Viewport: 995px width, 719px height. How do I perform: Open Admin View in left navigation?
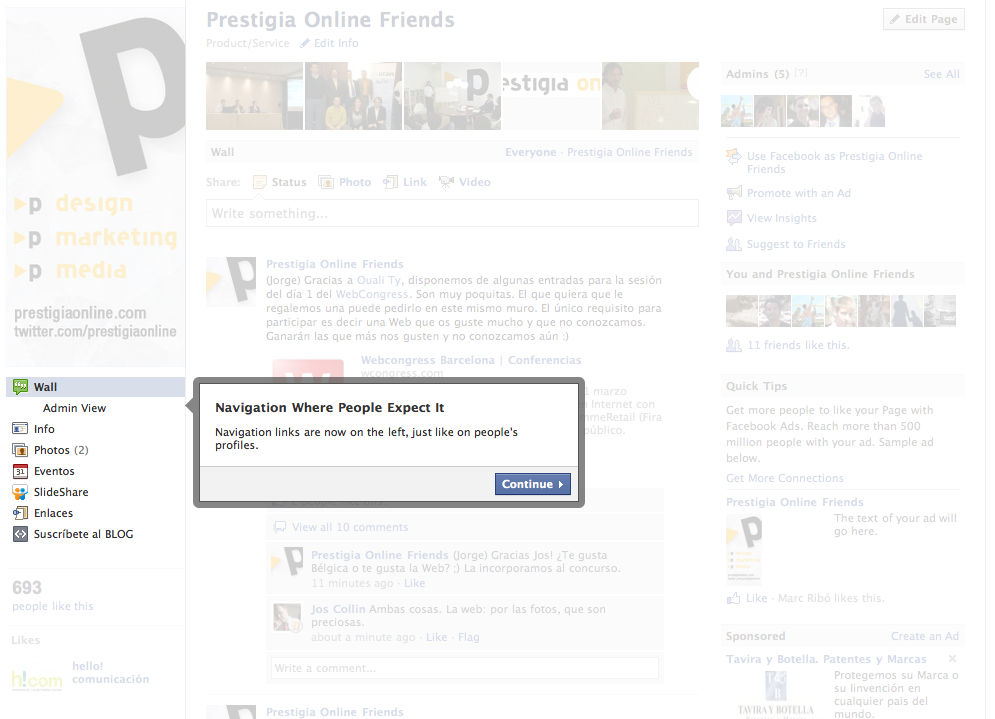point(74,408)
